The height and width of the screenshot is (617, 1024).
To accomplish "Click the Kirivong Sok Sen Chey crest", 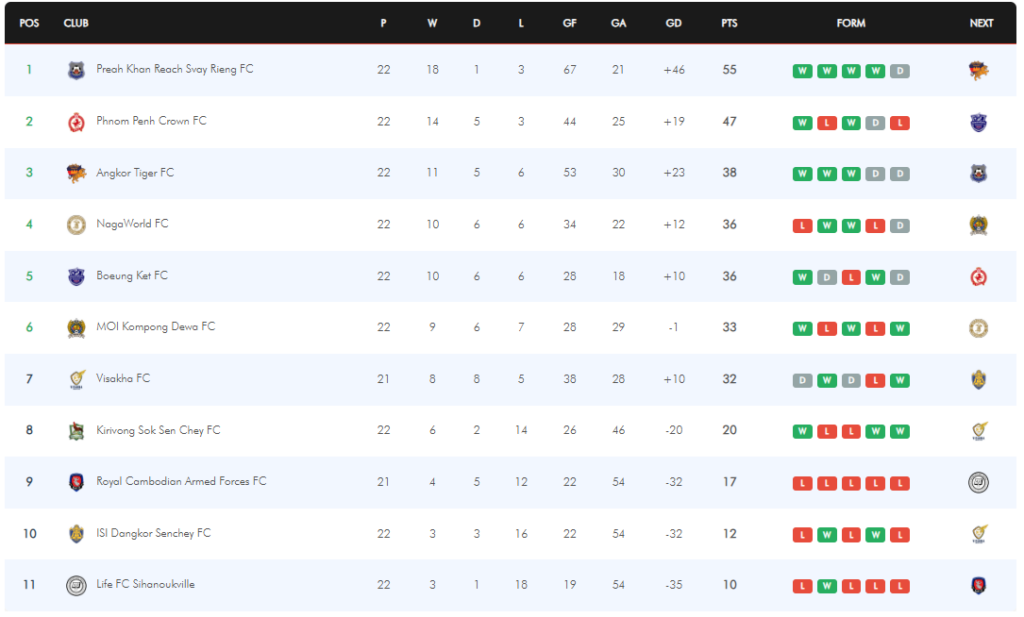I will click(76, 431).
